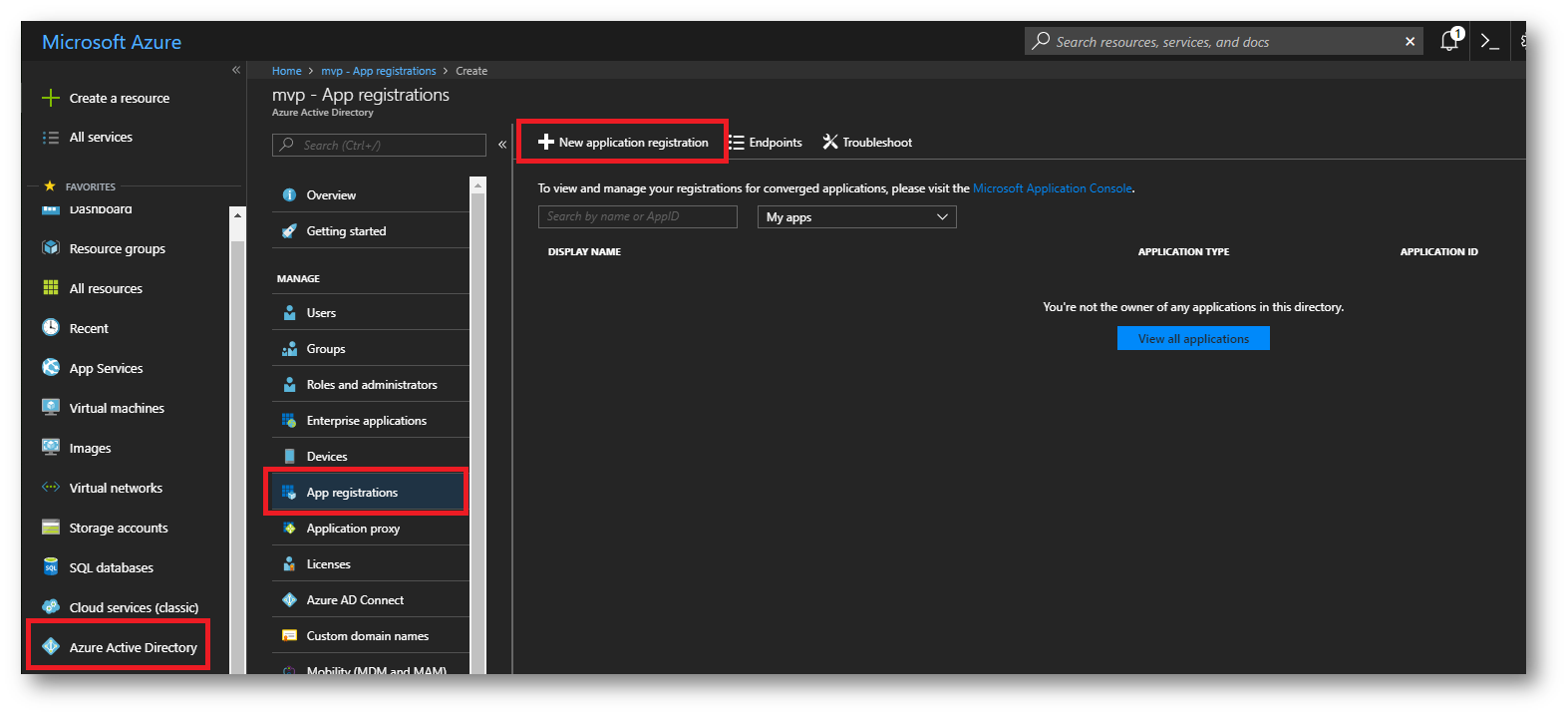Click the Dashboard favorites item

100,209
